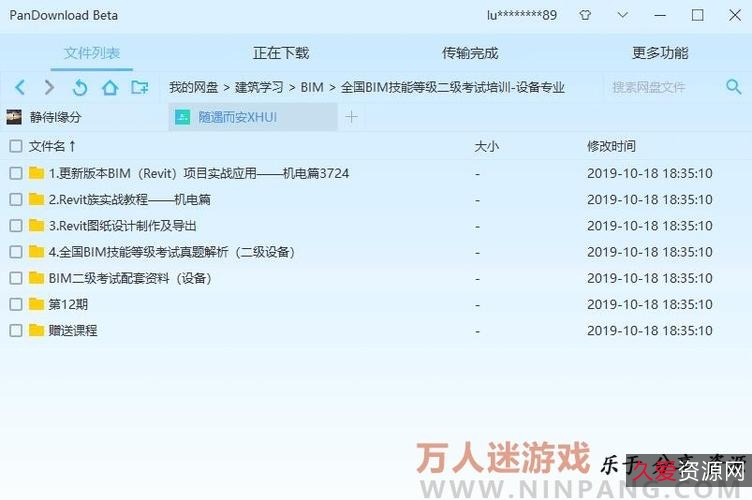This screenshot has height=500, width=752.
Task: Click folder icon of 第12期
Action: pos(36,304)
